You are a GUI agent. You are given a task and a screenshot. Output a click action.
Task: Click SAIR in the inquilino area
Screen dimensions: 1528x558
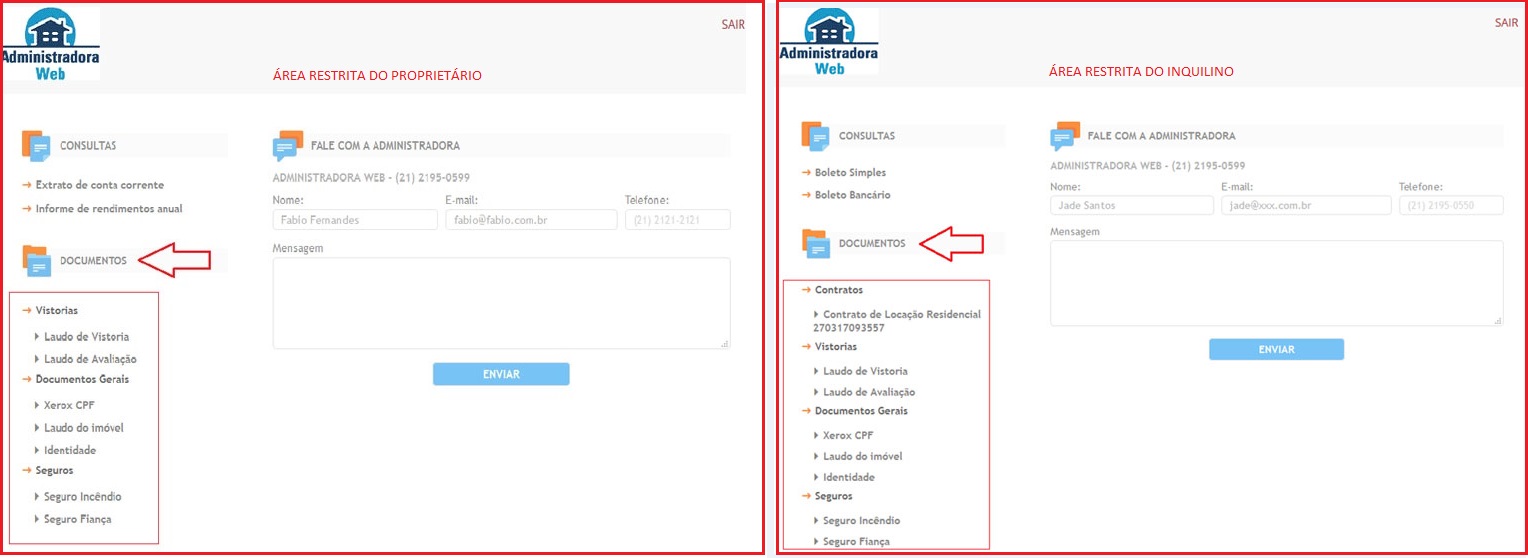click(x=1506, y=23)
